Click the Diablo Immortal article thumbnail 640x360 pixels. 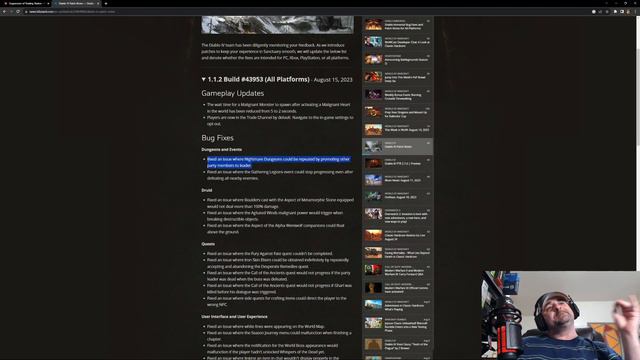[373, 25]
